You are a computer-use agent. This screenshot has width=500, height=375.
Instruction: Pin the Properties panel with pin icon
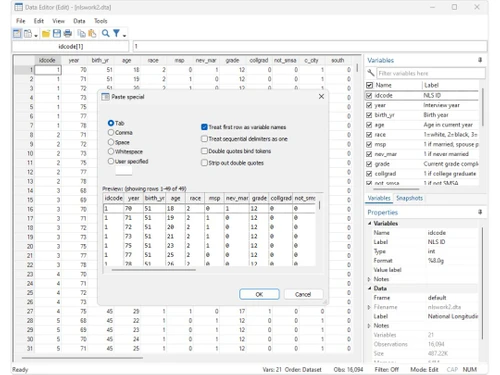coord(480,212)
